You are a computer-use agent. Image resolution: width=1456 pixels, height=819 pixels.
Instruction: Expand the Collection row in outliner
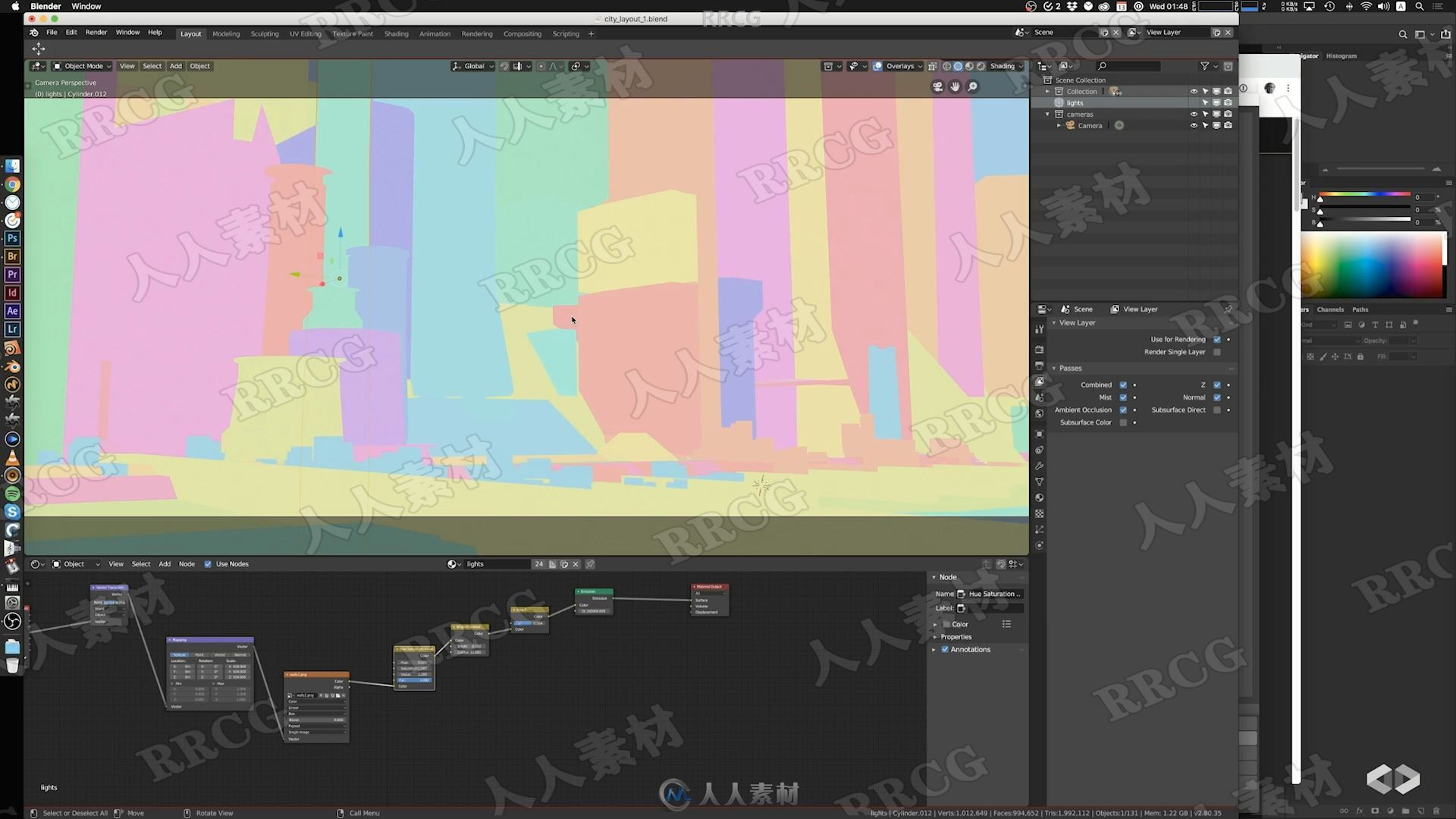(1048, 92)
